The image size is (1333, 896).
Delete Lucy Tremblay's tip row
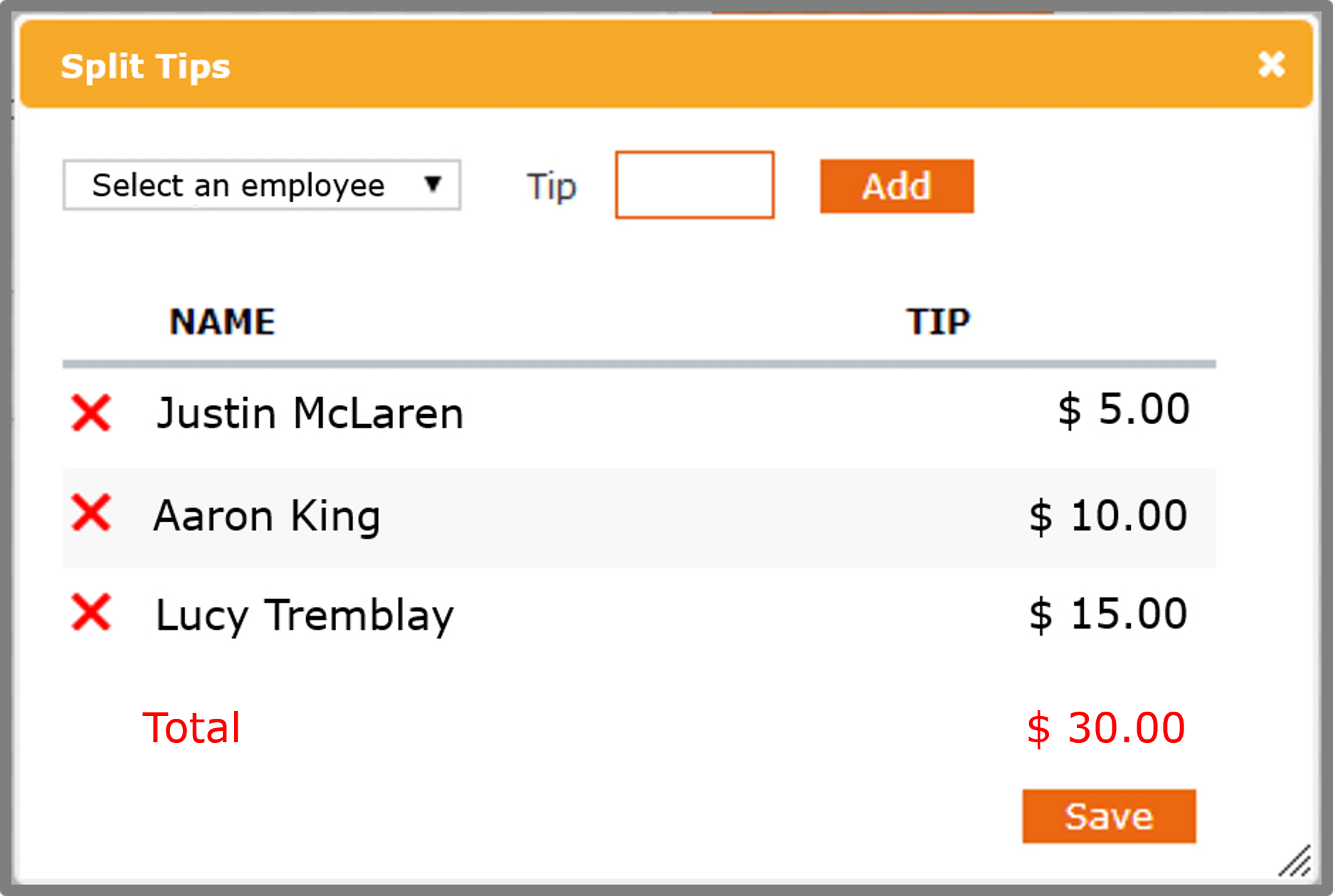[91, 613]
